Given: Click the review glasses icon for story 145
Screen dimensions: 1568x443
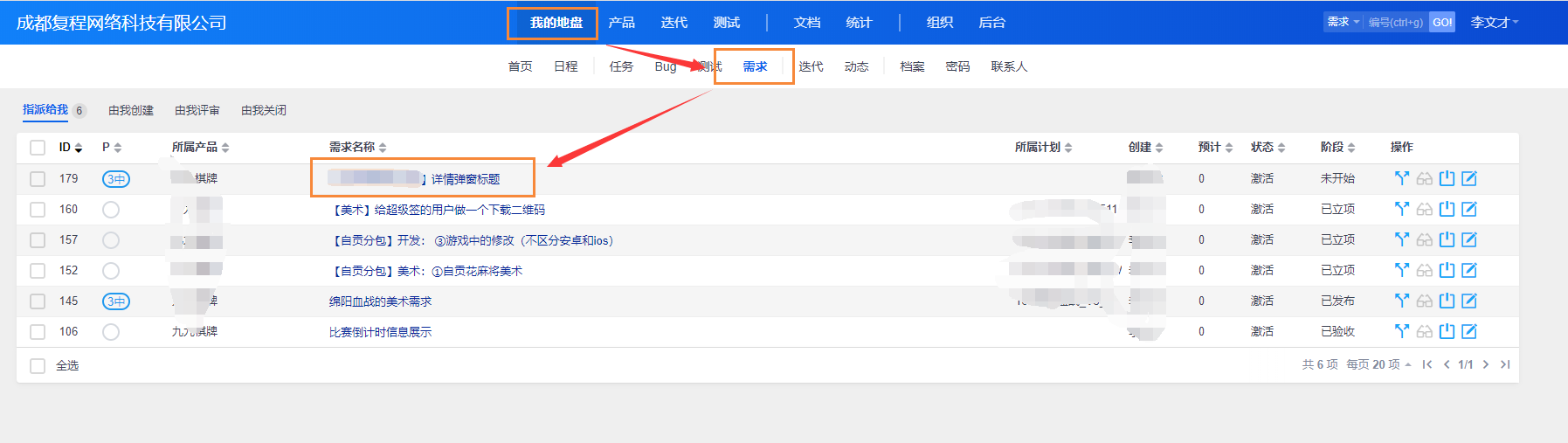Looking at the screenshot, I should click(1425, 301).
